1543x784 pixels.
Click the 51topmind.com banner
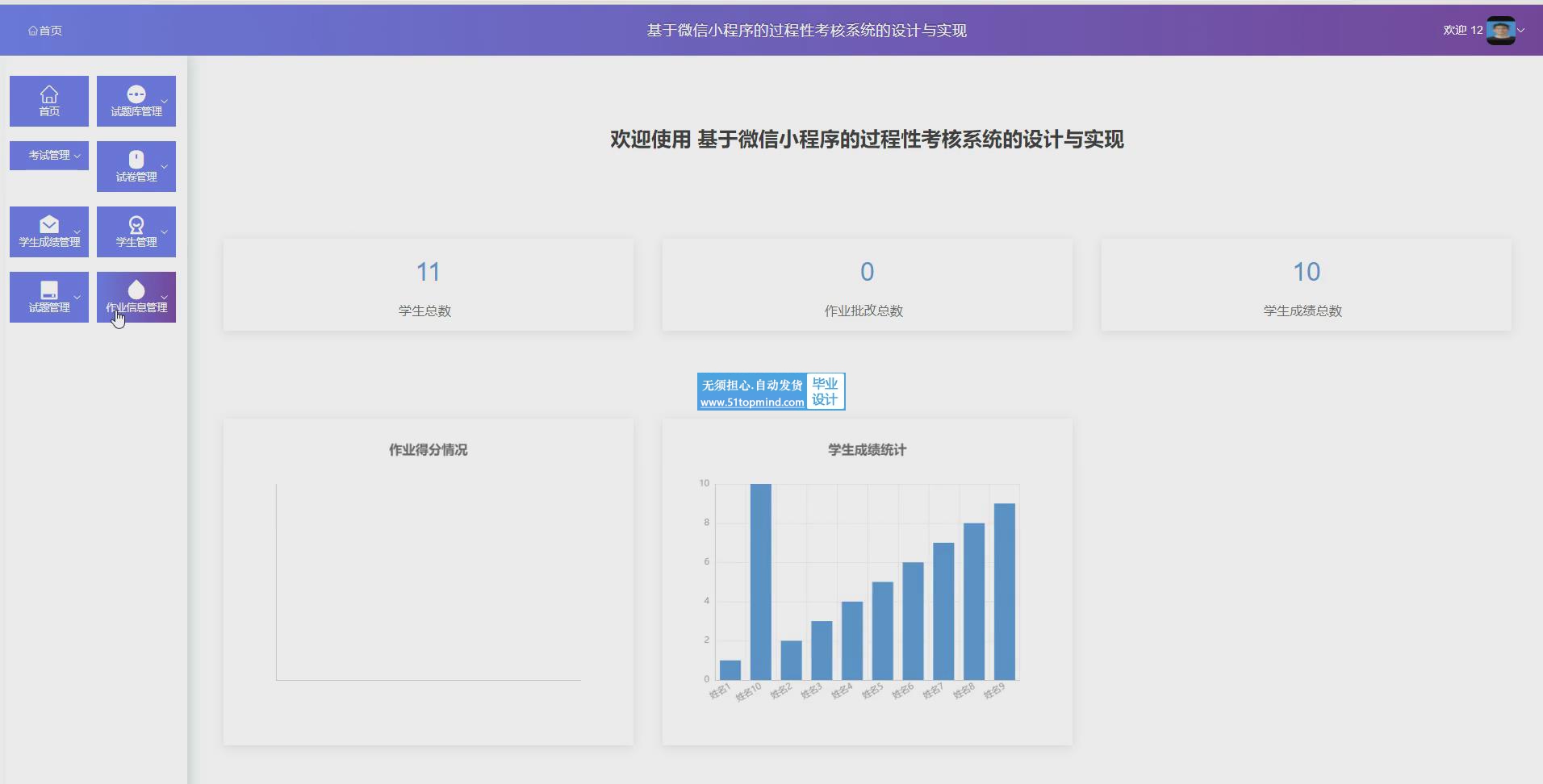pos(771,391)
